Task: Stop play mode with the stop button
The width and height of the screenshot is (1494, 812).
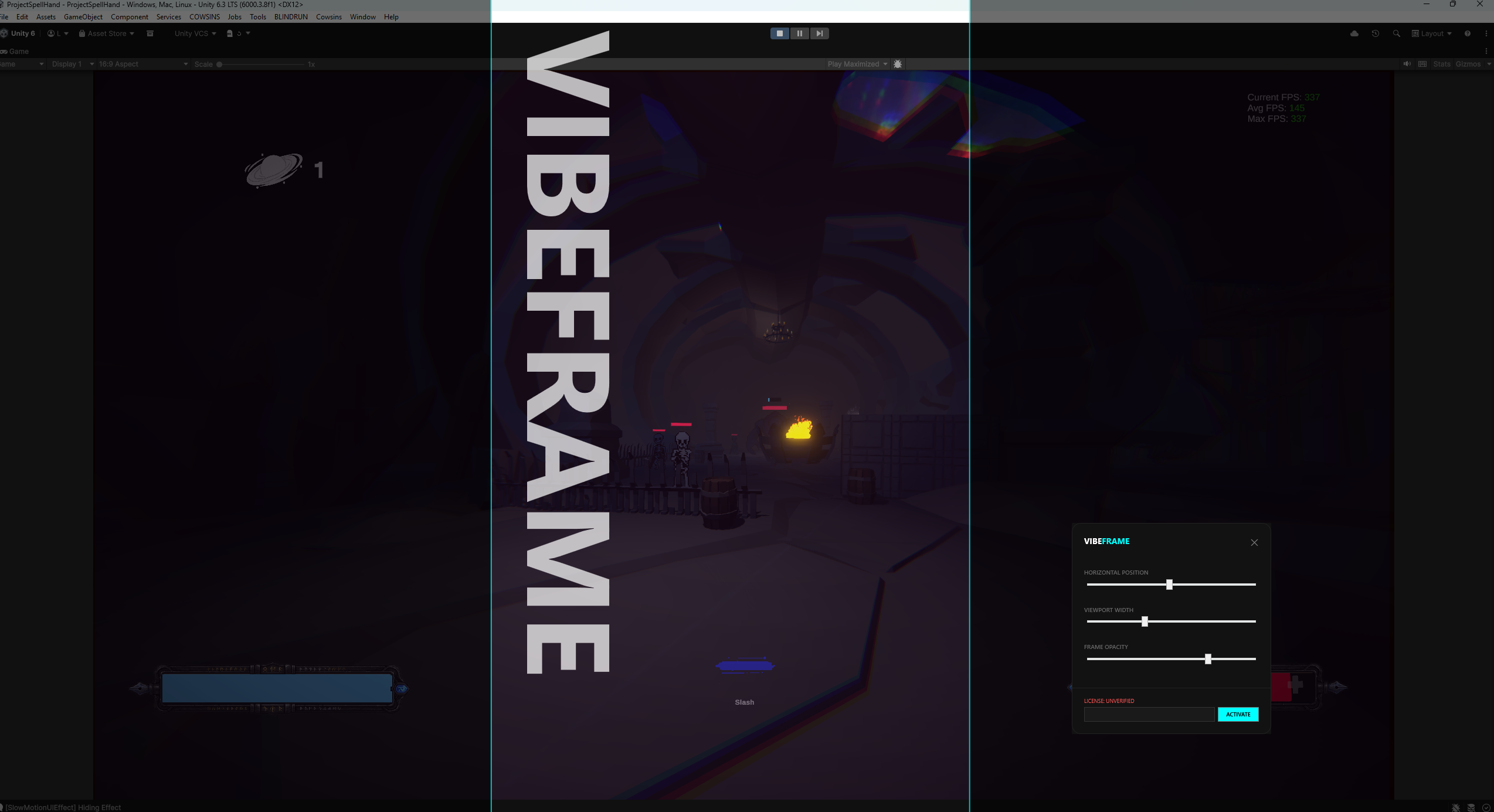Action: click(x=779, y=33)
